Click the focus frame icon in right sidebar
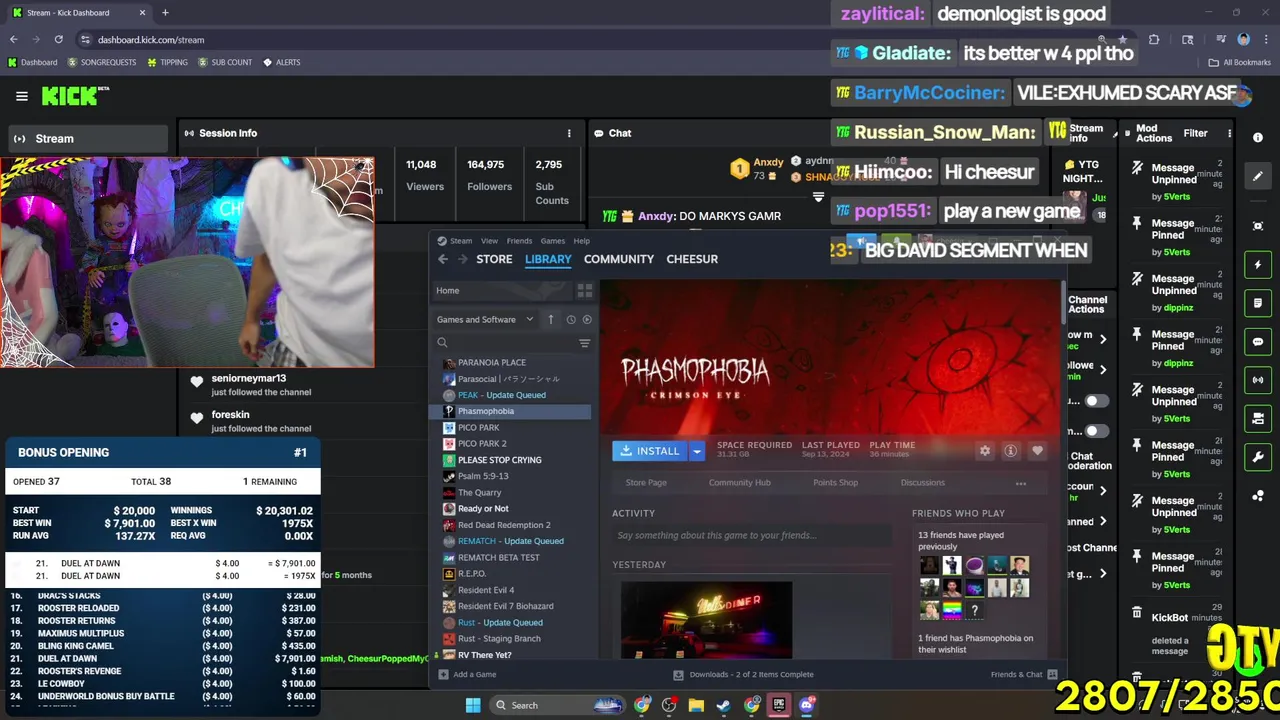Viewport: 1280px width, 720px height. click(1258, 227)
